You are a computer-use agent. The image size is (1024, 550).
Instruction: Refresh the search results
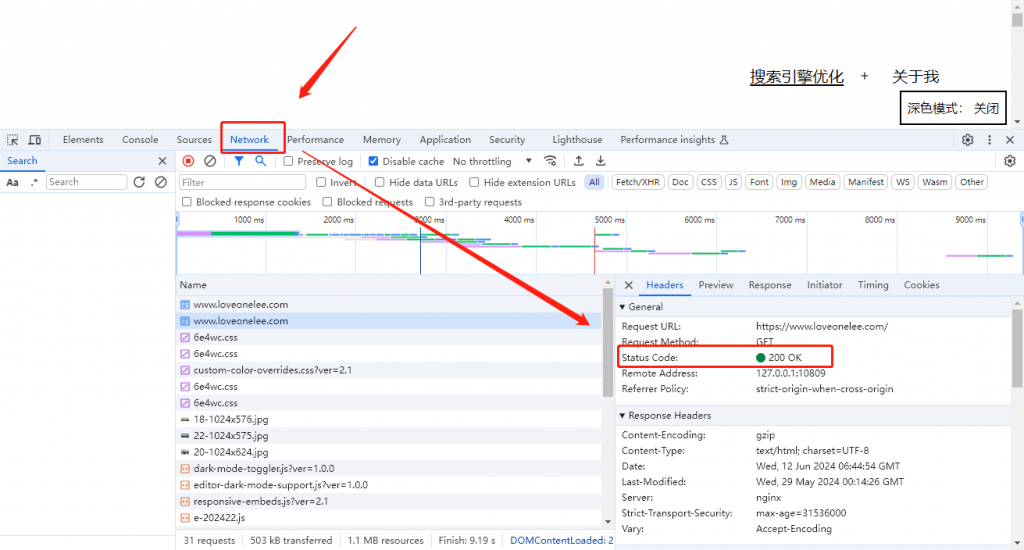[x=139, y=182]
